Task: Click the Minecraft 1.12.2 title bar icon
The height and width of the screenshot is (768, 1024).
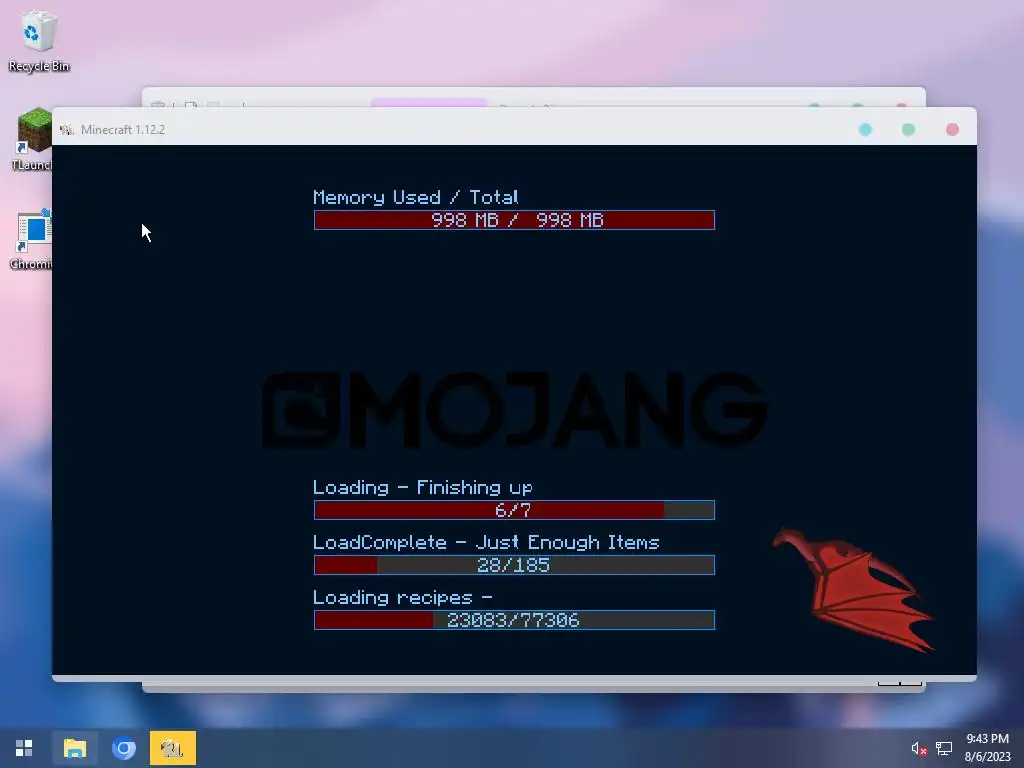Action: (x=67, y=130)
